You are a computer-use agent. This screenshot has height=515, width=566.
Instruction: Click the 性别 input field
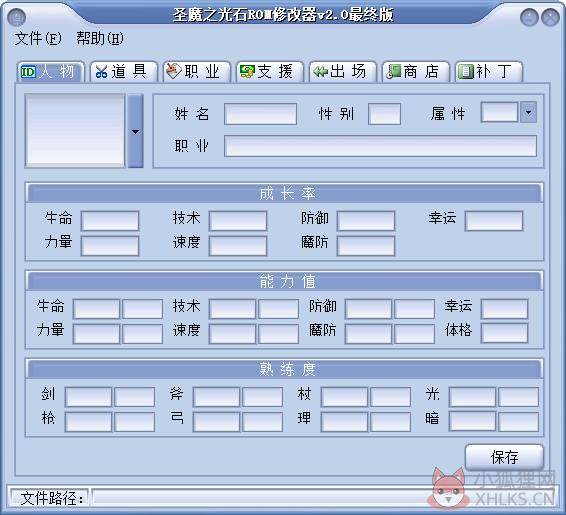point(384,114)
